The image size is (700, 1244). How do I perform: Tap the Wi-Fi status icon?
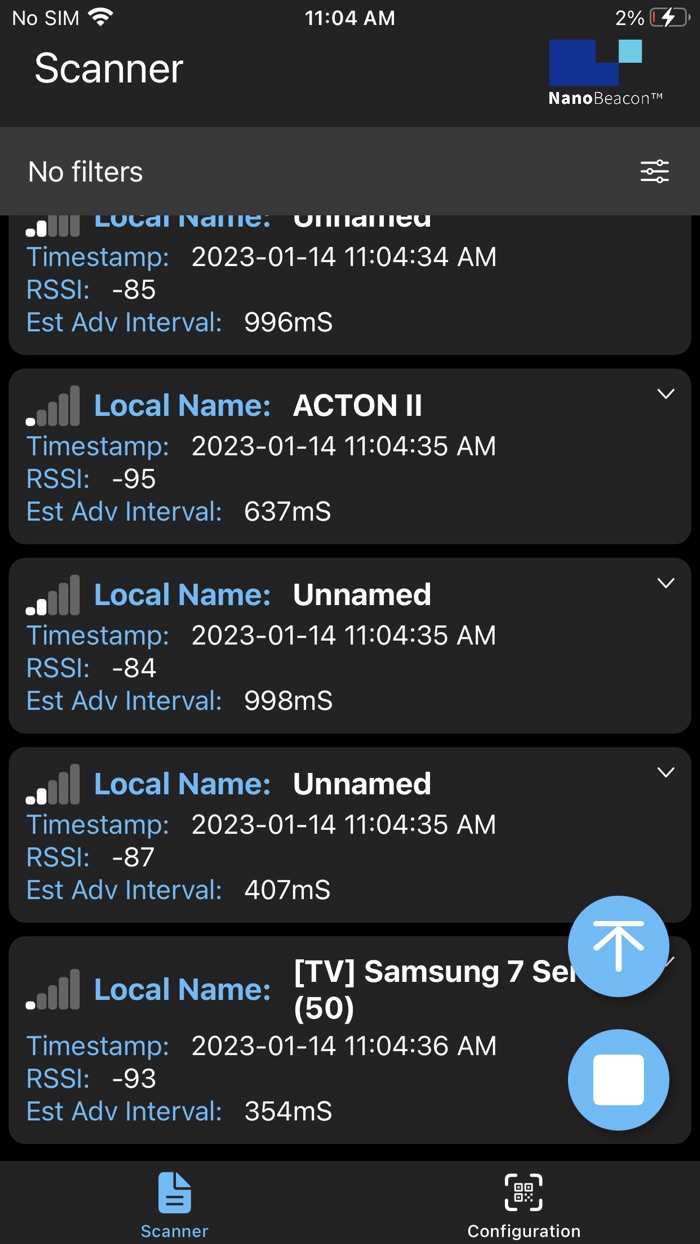coord(100,18)
